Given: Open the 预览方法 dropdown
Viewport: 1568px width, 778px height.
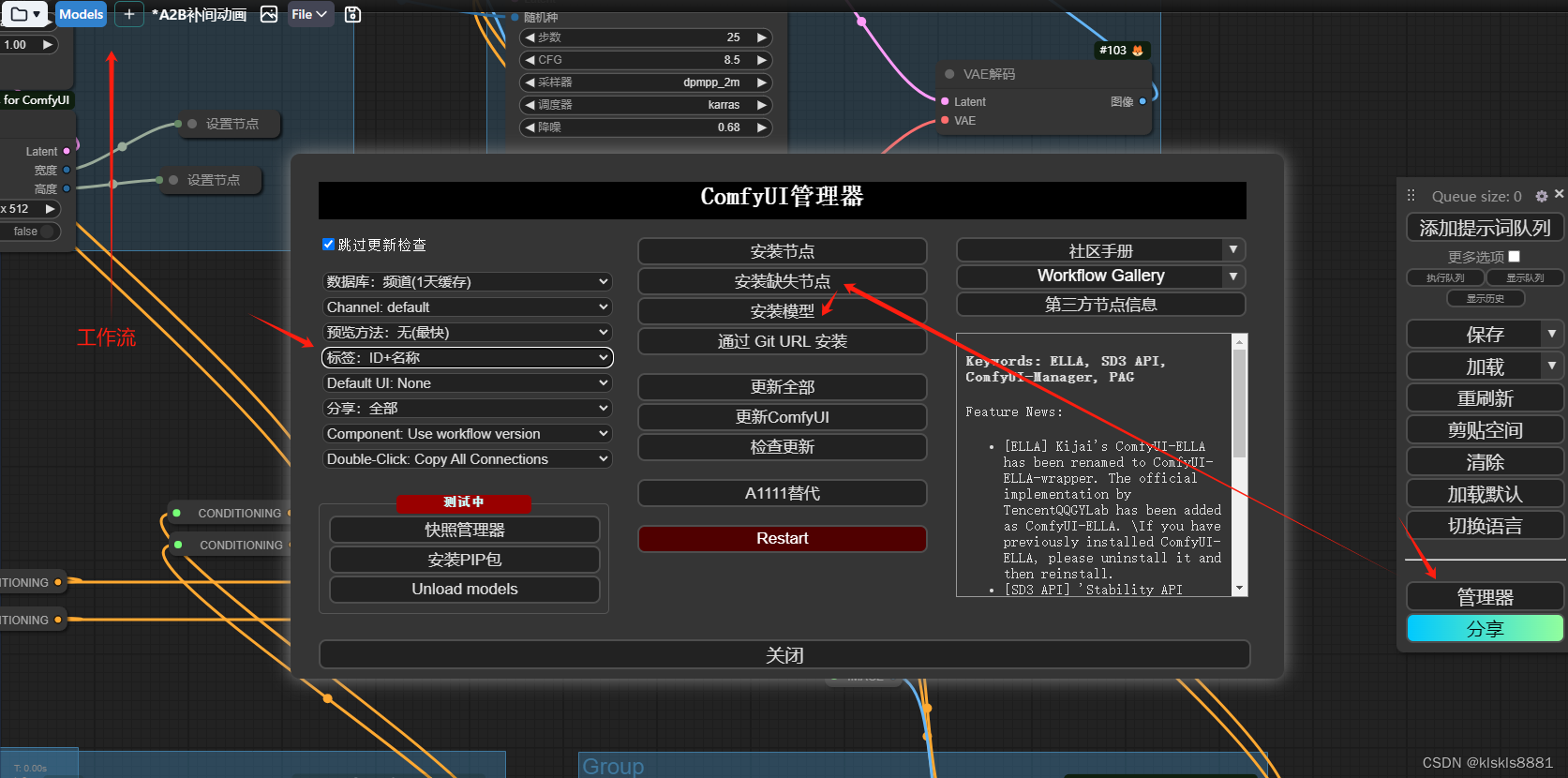Looking at the screenshot, I should tap(468, 332).
